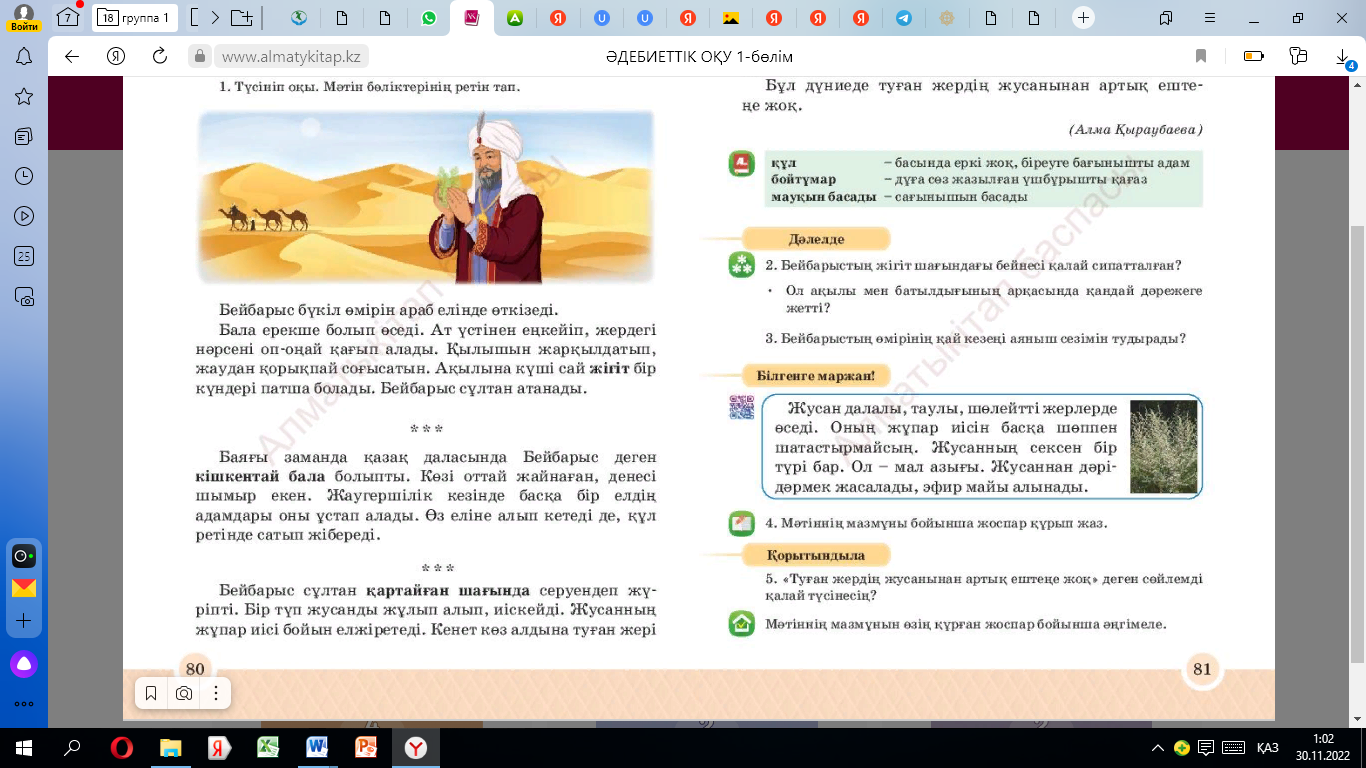The width and height of the screenshot is (1366, 768).
Task: Open PowerPoint from the taskbar
Action: tap(366, 747)
